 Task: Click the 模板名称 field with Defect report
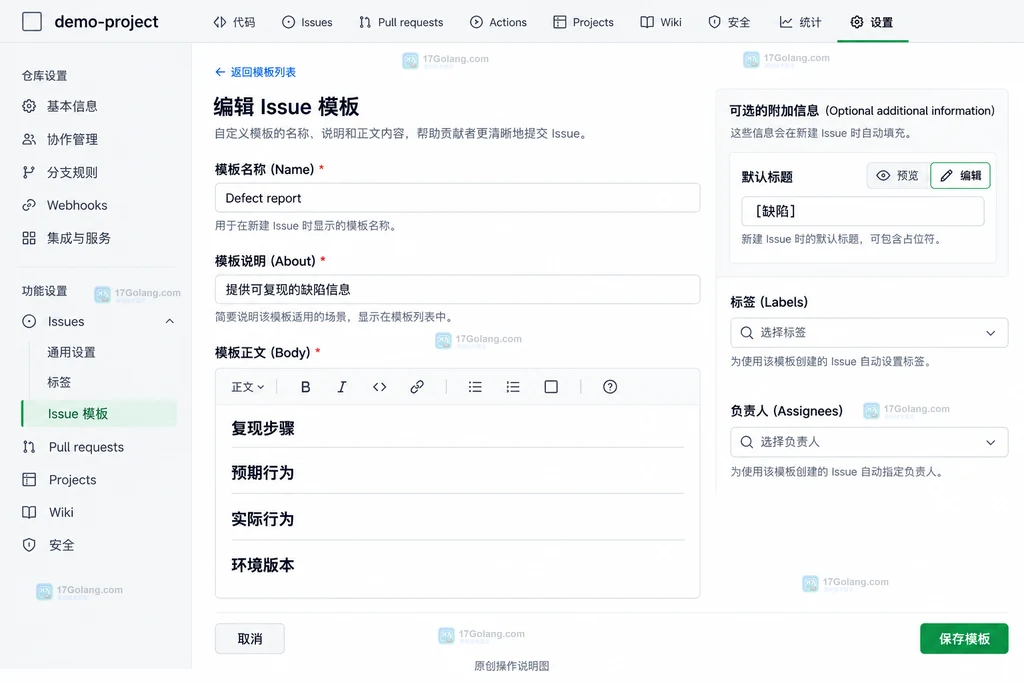click(457, 198)
